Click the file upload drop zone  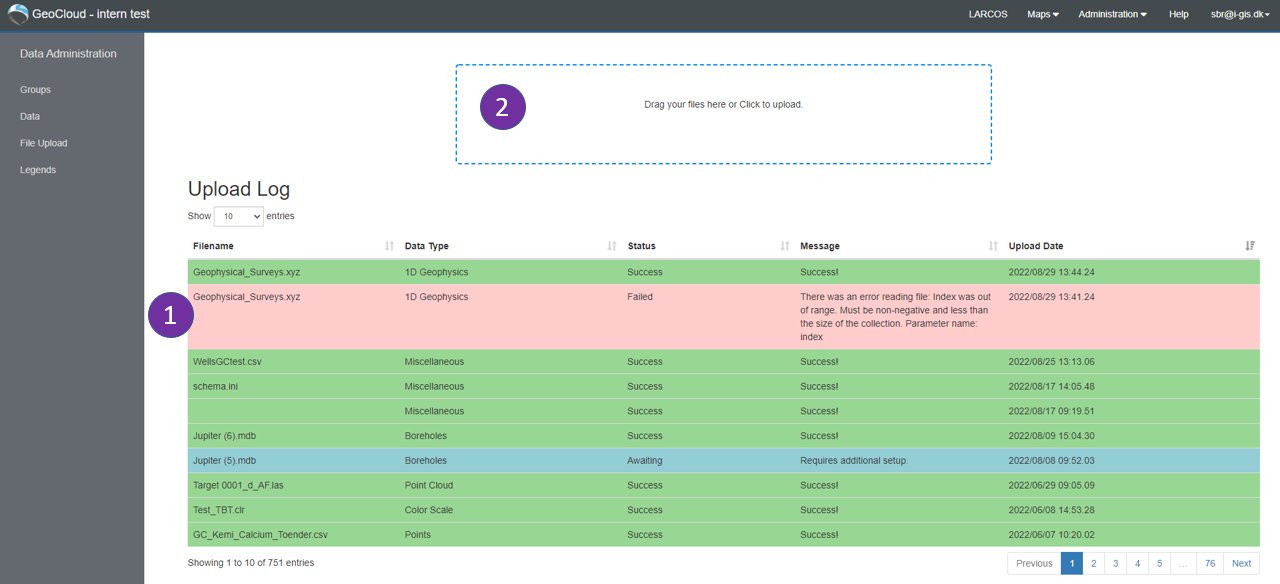(x=724, y=114)
